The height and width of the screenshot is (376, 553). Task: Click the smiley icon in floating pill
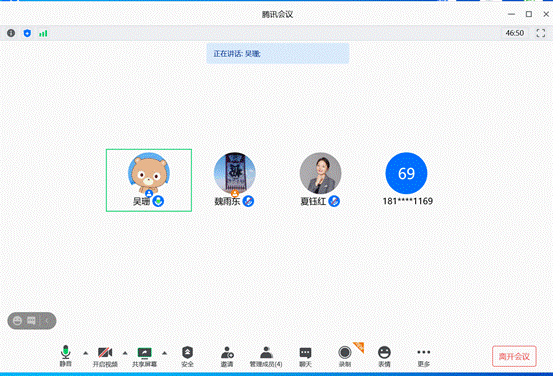coord(17,321)
